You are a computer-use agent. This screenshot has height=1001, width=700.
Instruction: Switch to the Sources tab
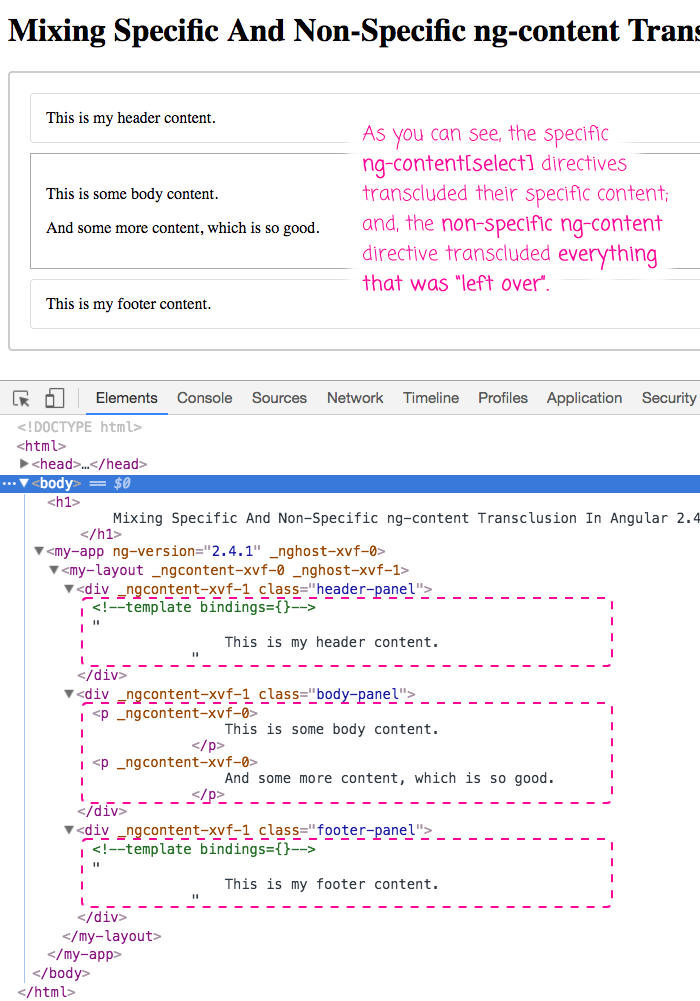point(279,398)
